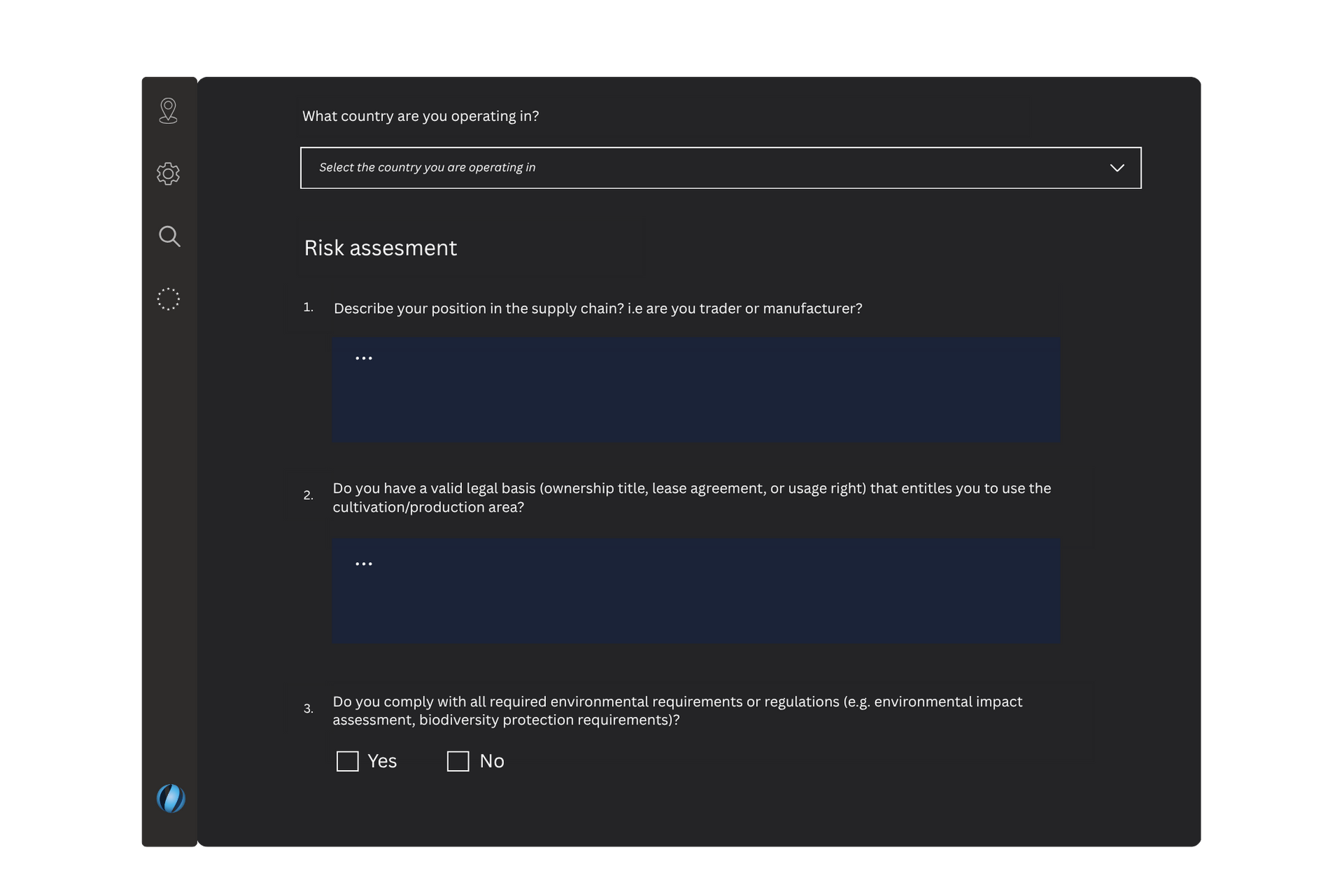This screenshot has height=896, width=1344.
Task: Click the 'Yes' label text
Action: point(382,761)
